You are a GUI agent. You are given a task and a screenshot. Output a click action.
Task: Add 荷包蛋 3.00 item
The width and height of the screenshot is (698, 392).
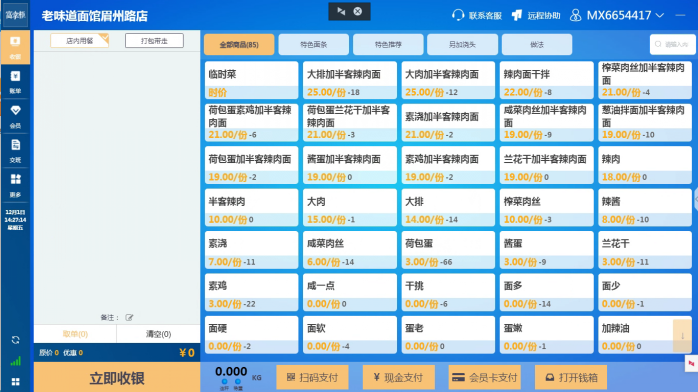[x=448, y=250]
